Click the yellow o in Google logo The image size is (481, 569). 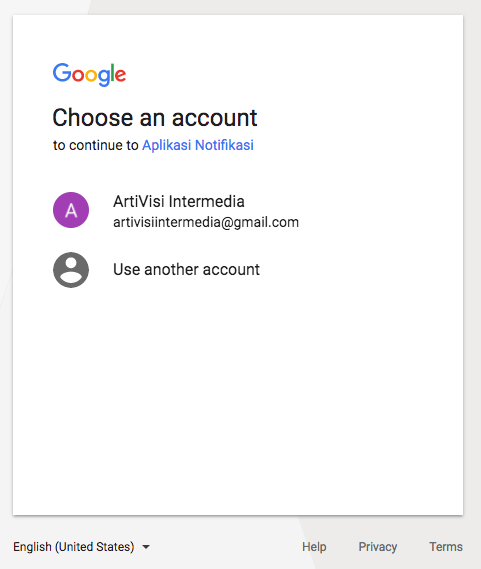pyautogui.click(x=91, y=75)
